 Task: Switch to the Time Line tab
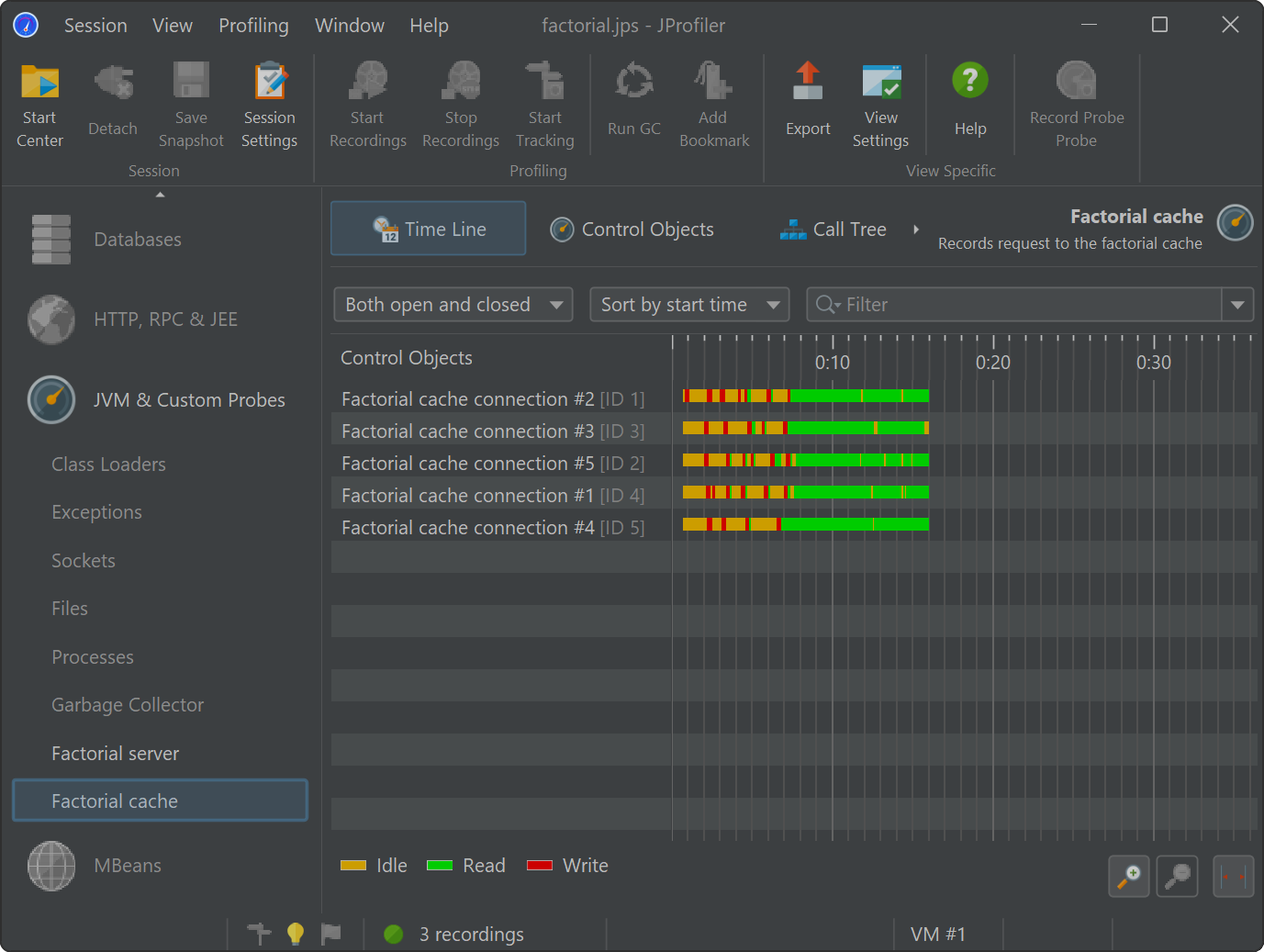pos(429,229)
